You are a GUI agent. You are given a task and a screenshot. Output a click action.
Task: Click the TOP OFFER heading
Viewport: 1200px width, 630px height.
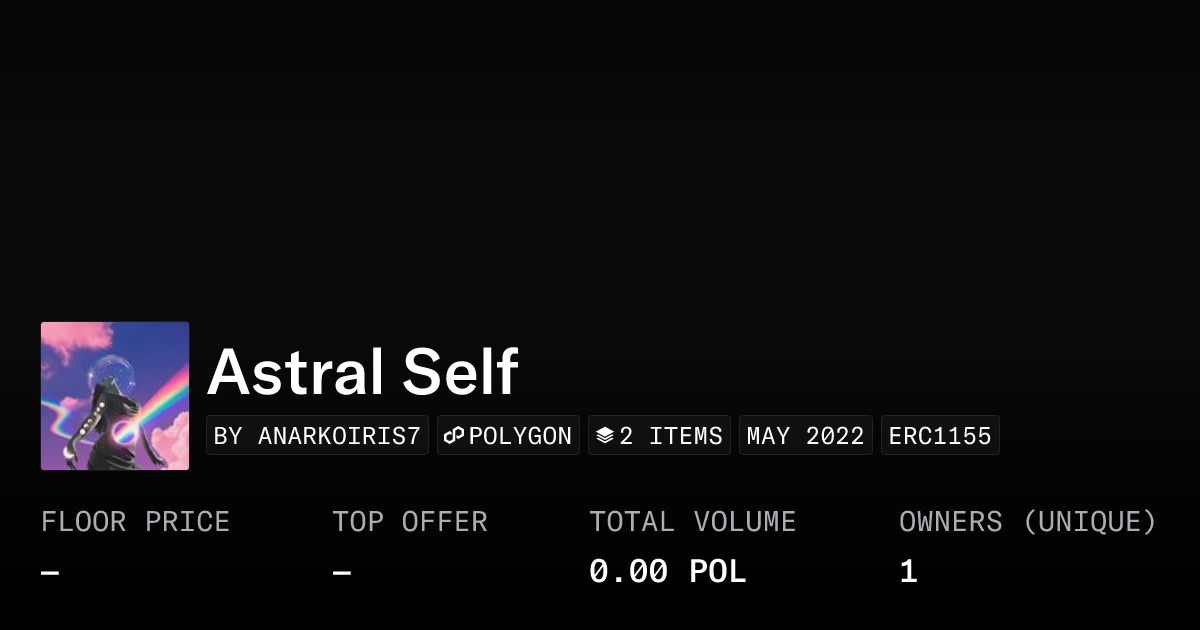point(410,522)
